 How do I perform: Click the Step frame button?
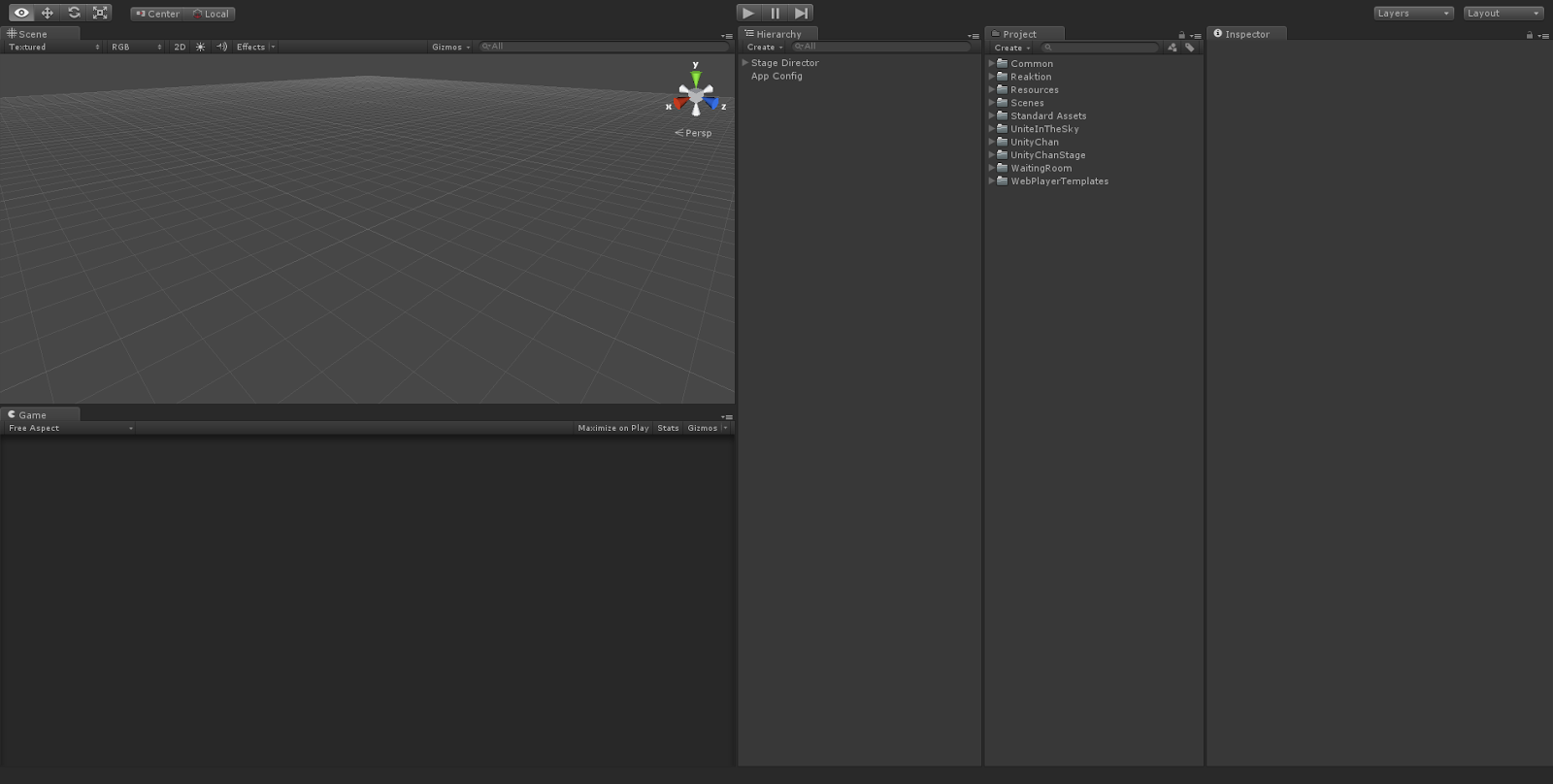[x=801, y=13]
